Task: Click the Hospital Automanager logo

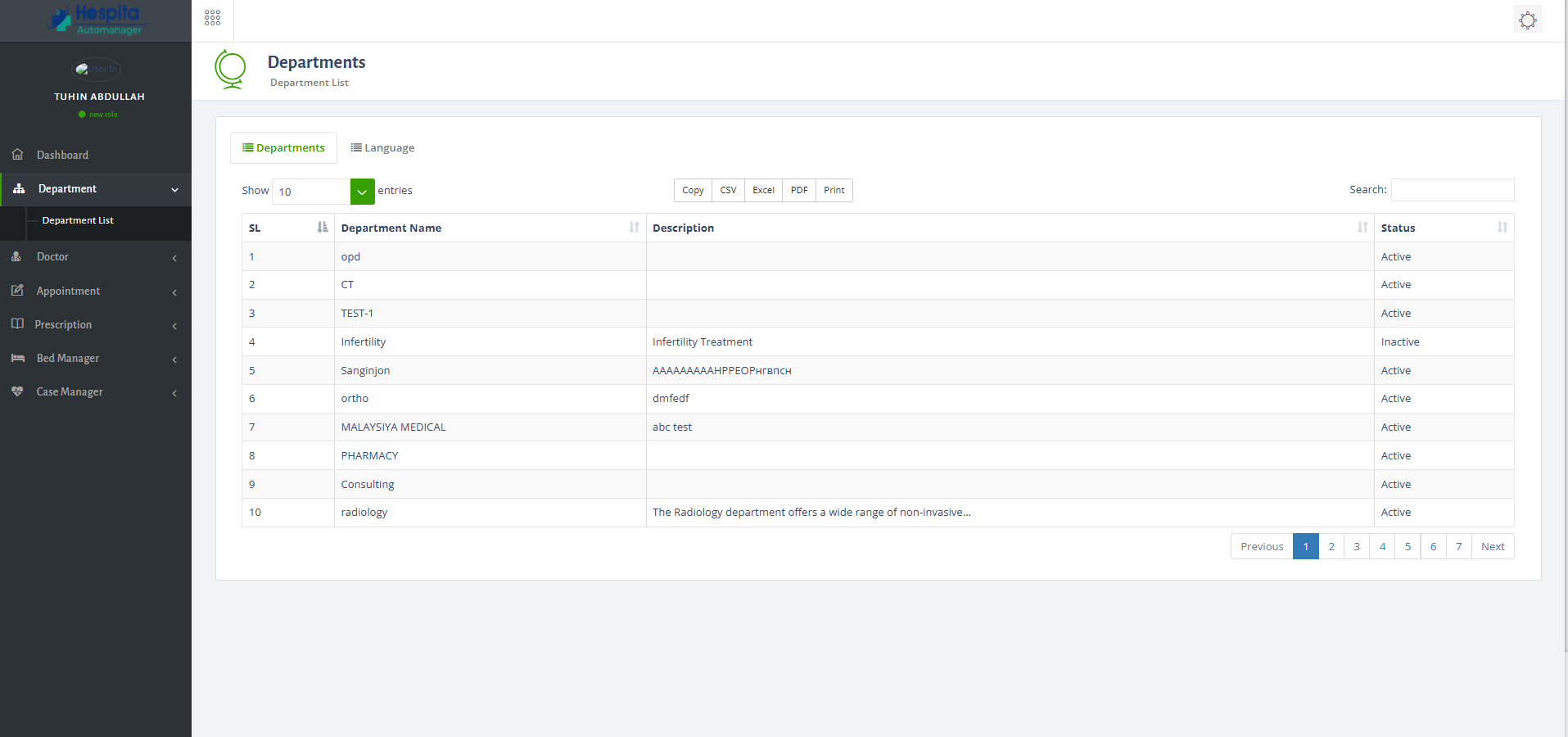Action: click(x=96, y=18)
